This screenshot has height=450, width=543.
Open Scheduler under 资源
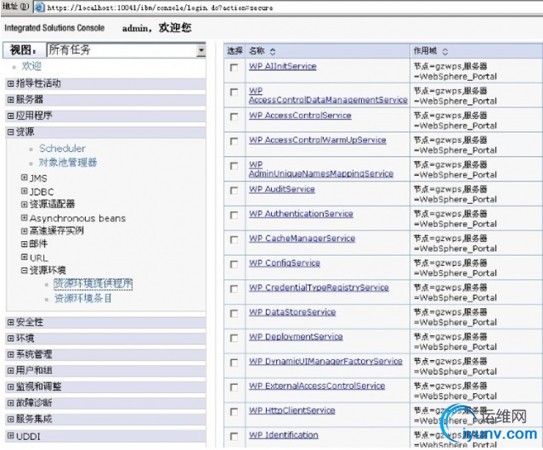click(x=62, y=149)
